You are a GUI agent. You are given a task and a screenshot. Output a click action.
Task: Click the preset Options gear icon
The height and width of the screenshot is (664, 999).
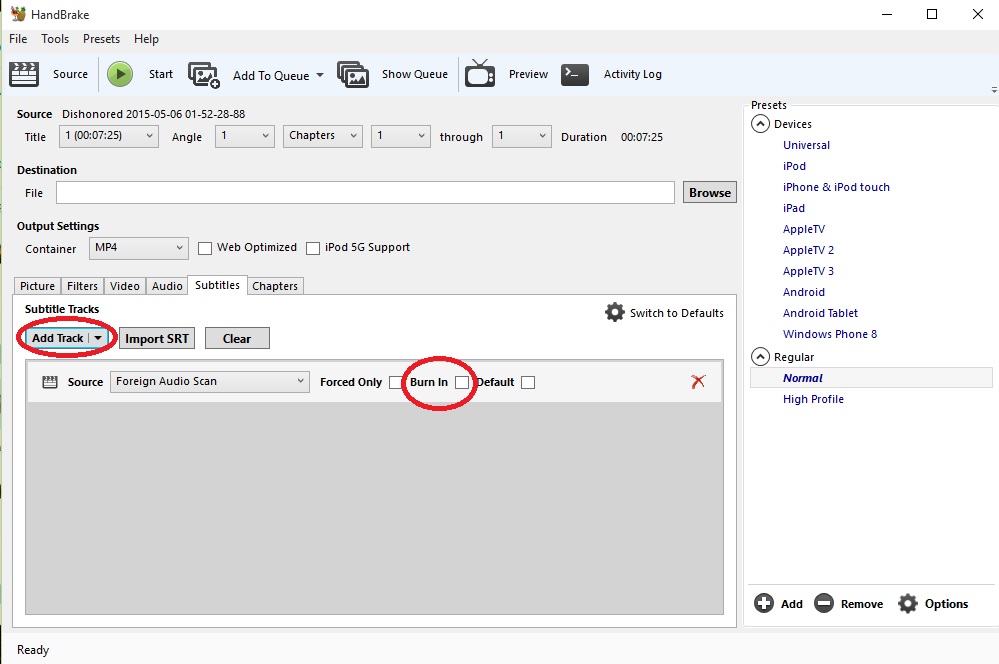[x=908, y=603]
